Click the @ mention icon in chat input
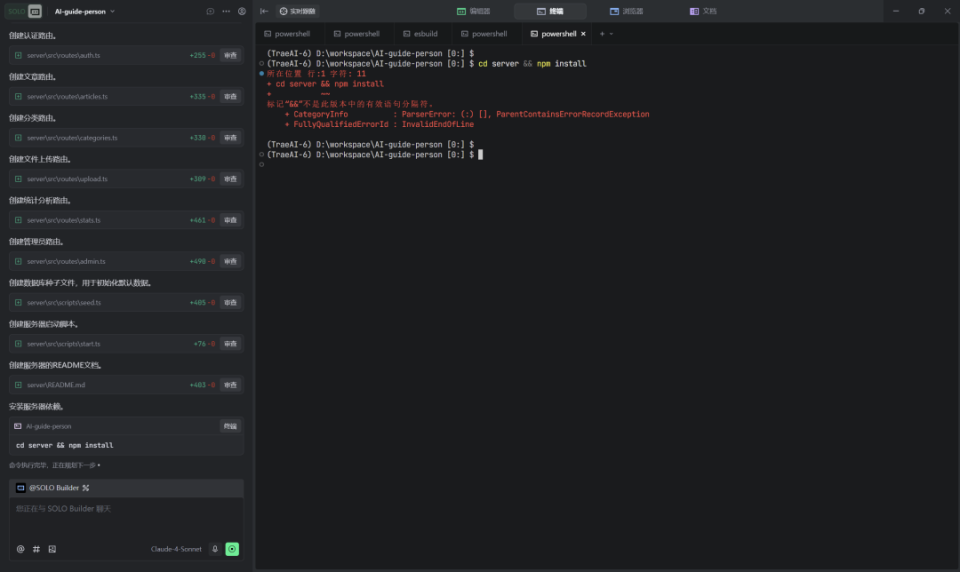Image resolution: width=960 pixels, height=572 pixels. click(x=20, y=549)
